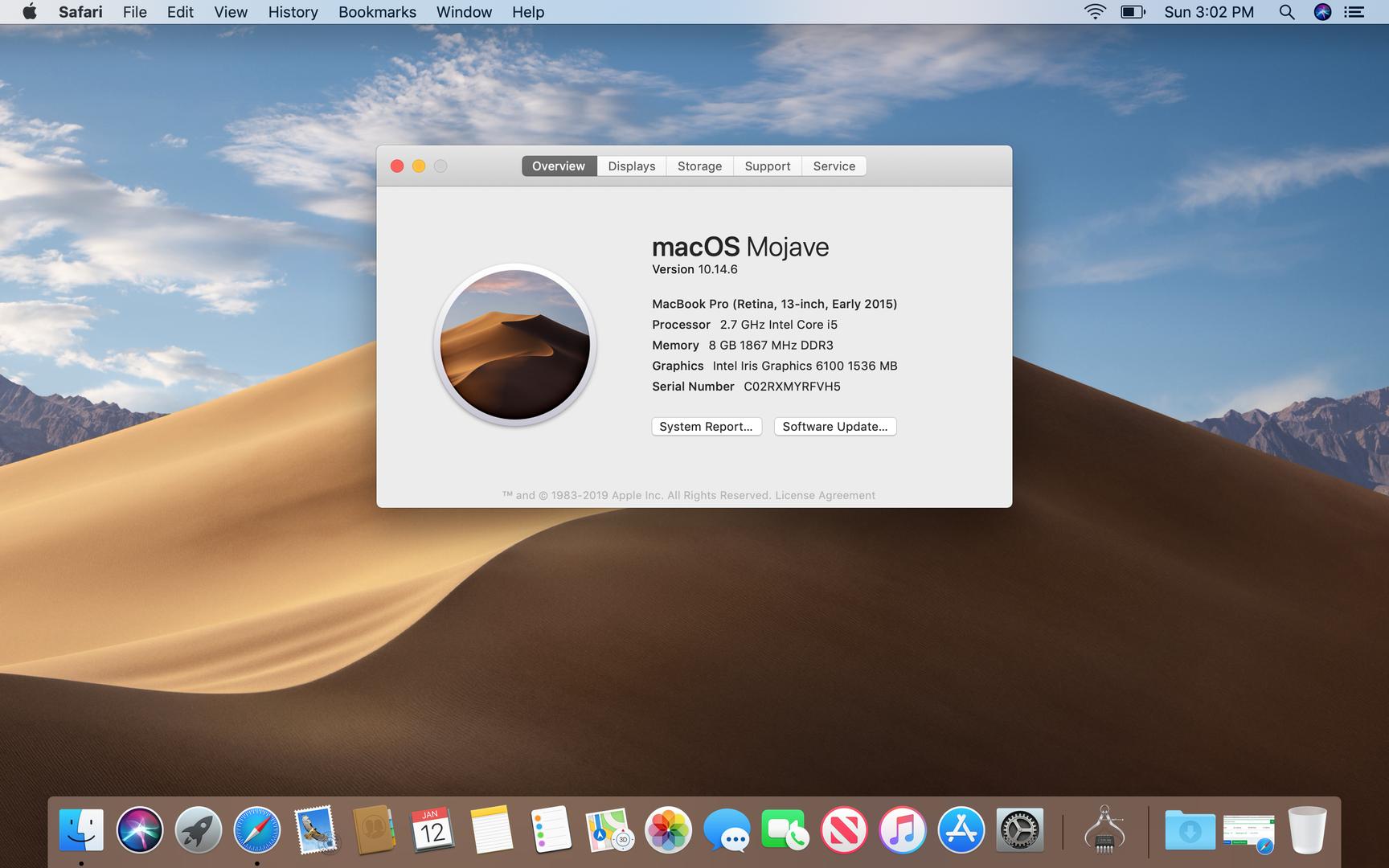Open Reminders app in Dock
The width and height of the screenshot is (1389, 868).
(x=551, y=830)
